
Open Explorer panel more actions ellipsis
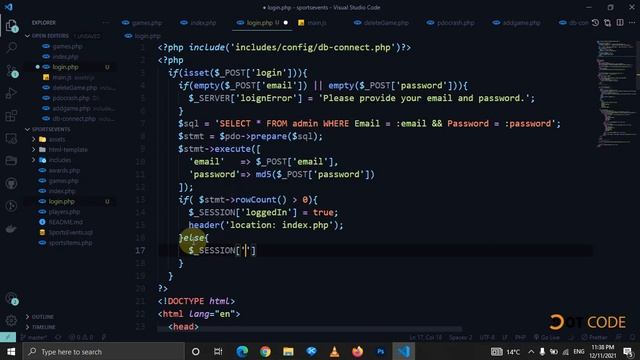click(106, 23)
